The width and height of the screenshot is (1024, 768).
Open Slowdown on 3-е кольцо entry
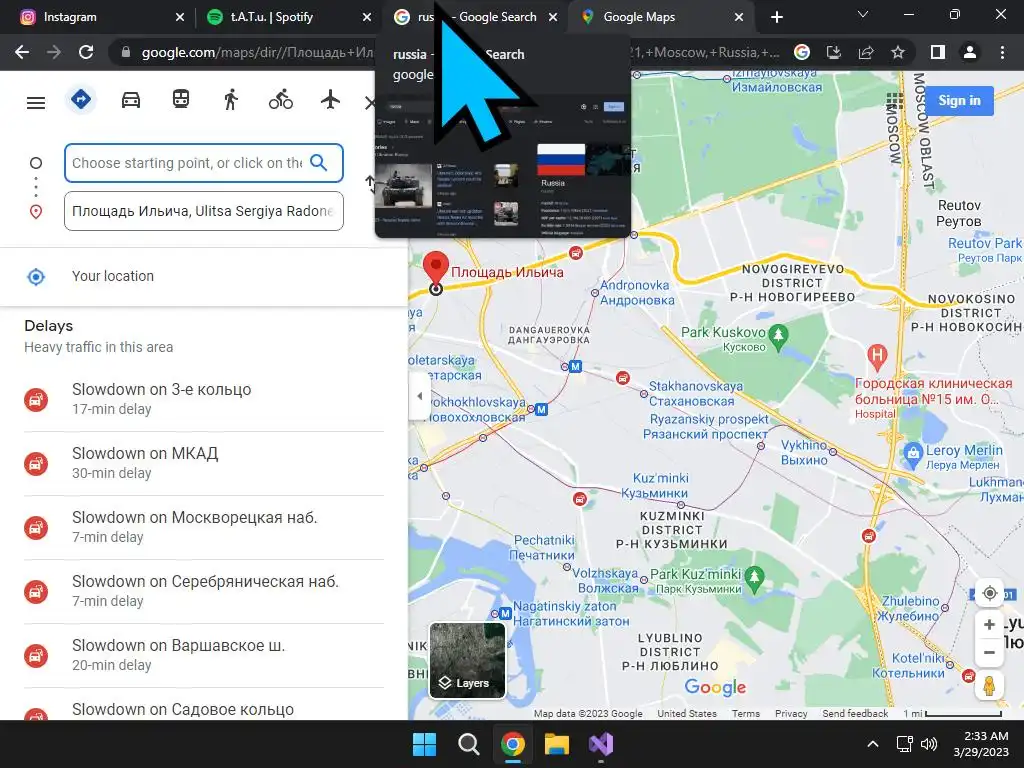(204, 398)
